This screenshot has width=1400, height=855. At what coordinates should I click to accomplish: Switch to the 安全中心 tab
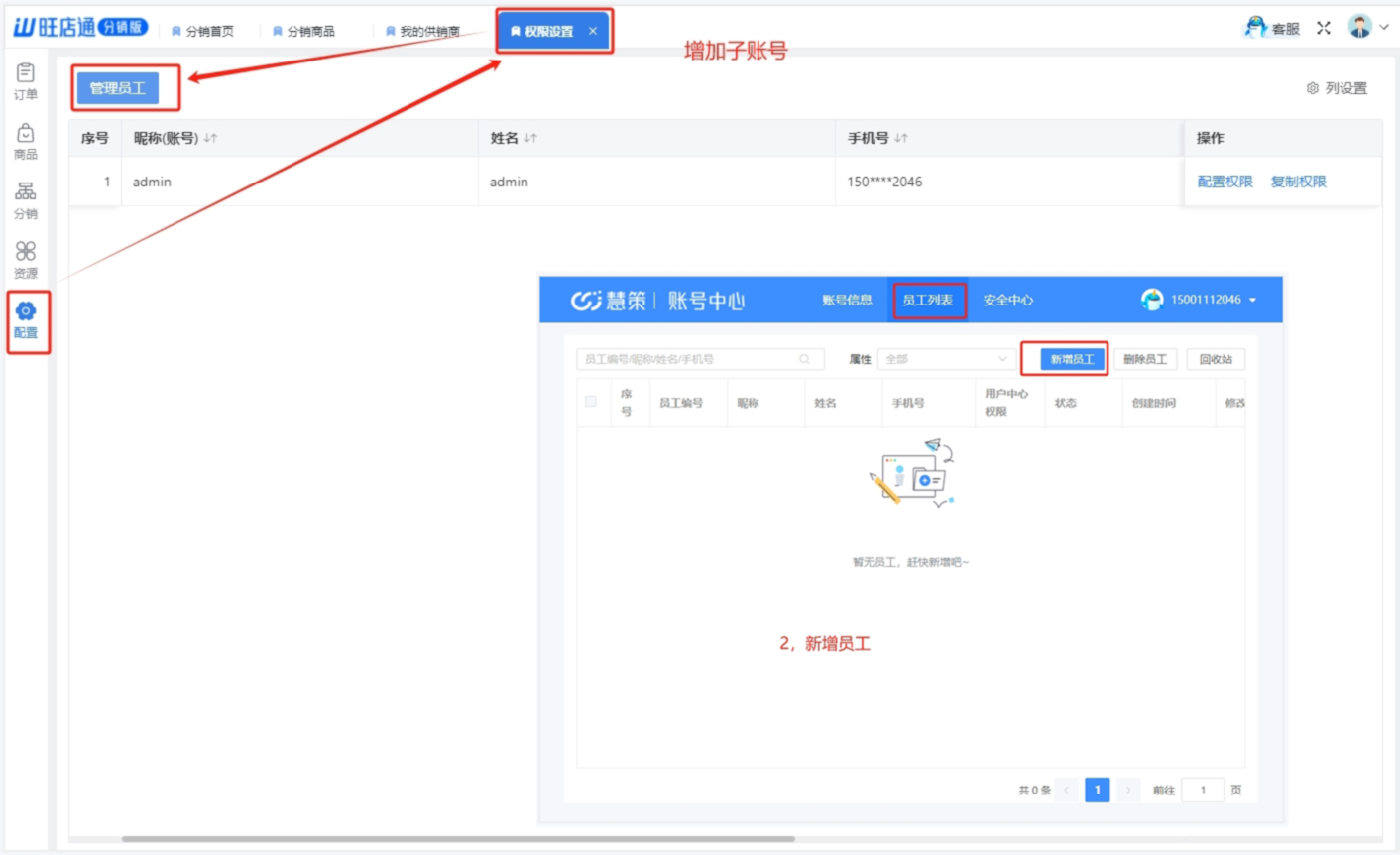[1007, 300]
